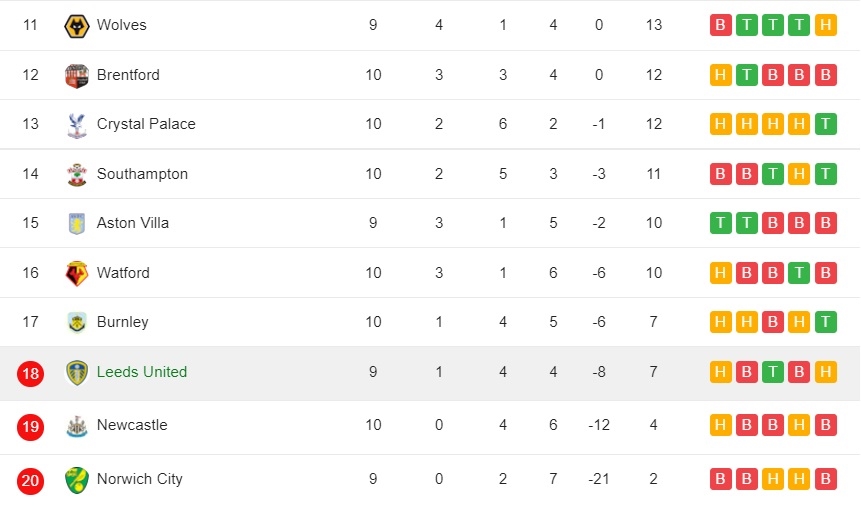Click the green T form badge for Leeds United
The height and width of the screenshot is (508, 861).
(773, 372)
